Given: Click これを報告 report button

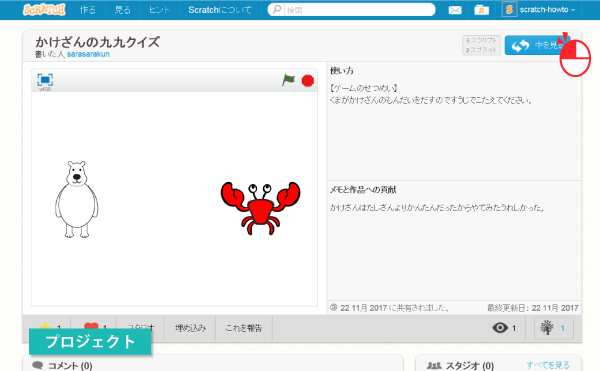Looking at the screenshot, I should [244, 328].
